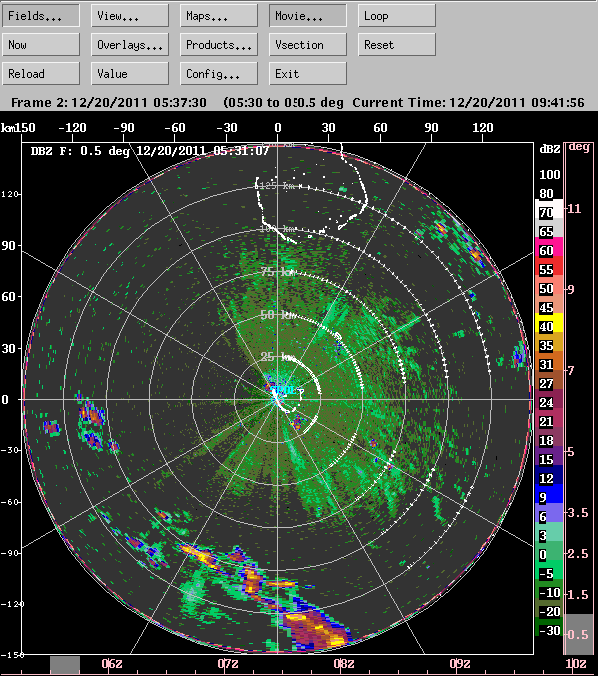Click the gray time slider marker
598x676 pixels.
tap(65, 665)
